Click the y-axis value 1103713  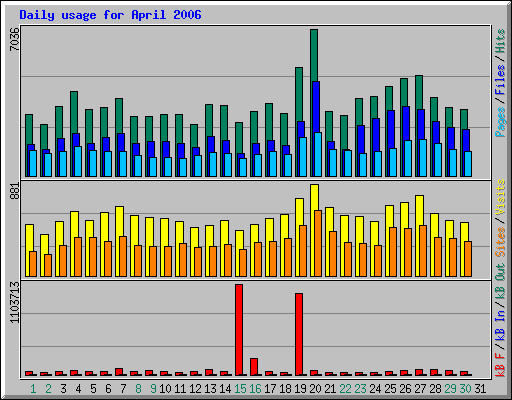point(15,302)
